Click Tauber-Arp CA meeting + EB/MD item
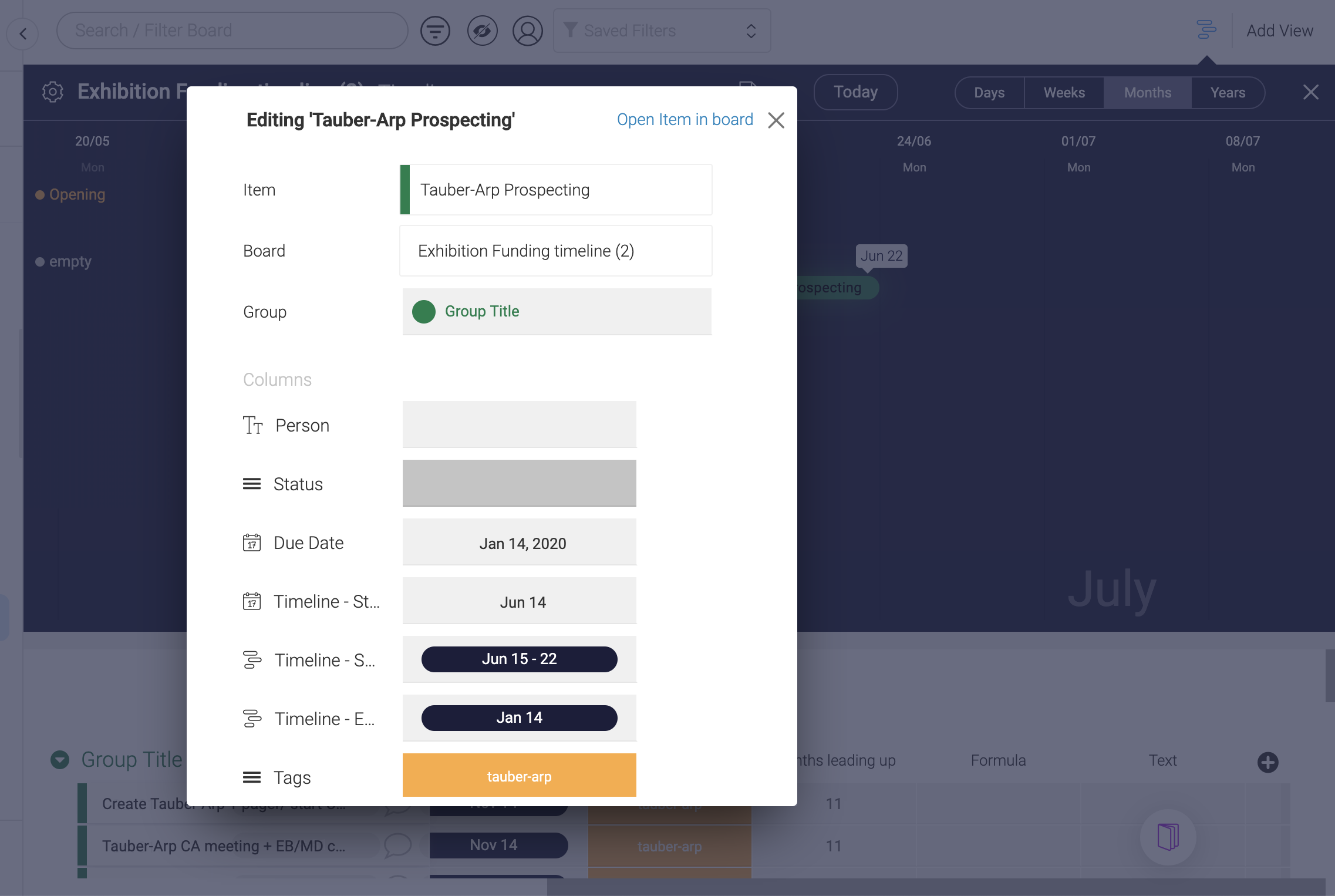 pyautogui.click(x=224, y=846)
